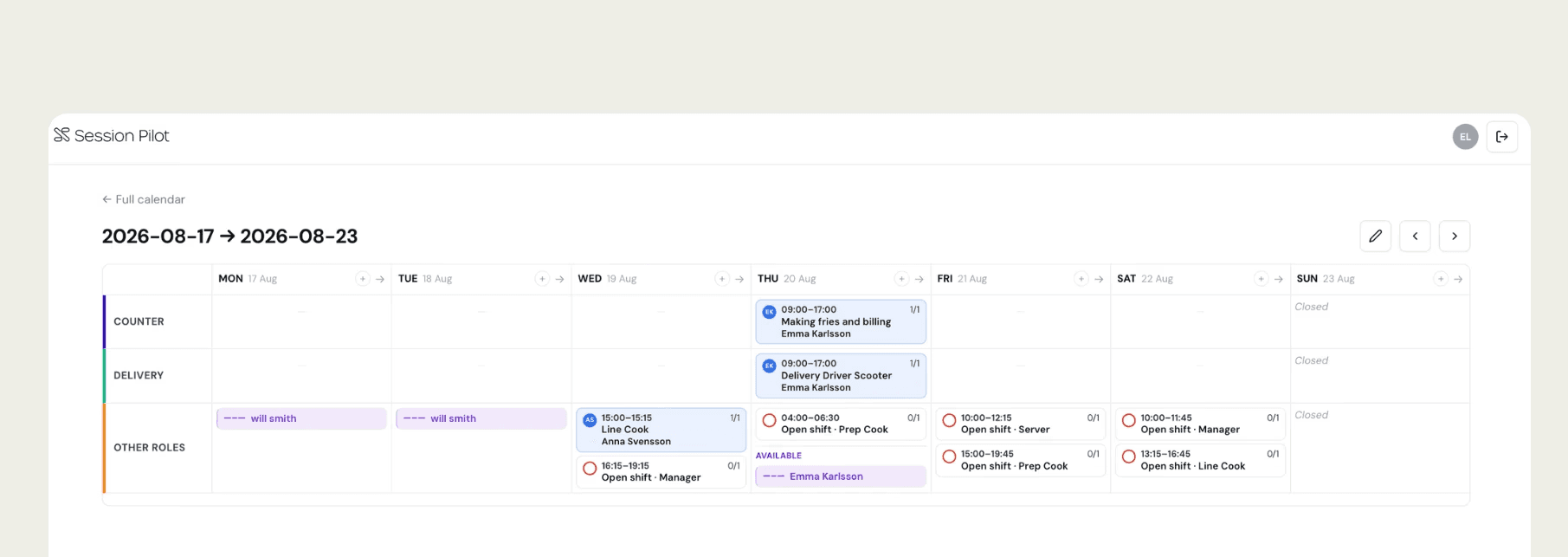Go to next week with right chevron

1455,236
